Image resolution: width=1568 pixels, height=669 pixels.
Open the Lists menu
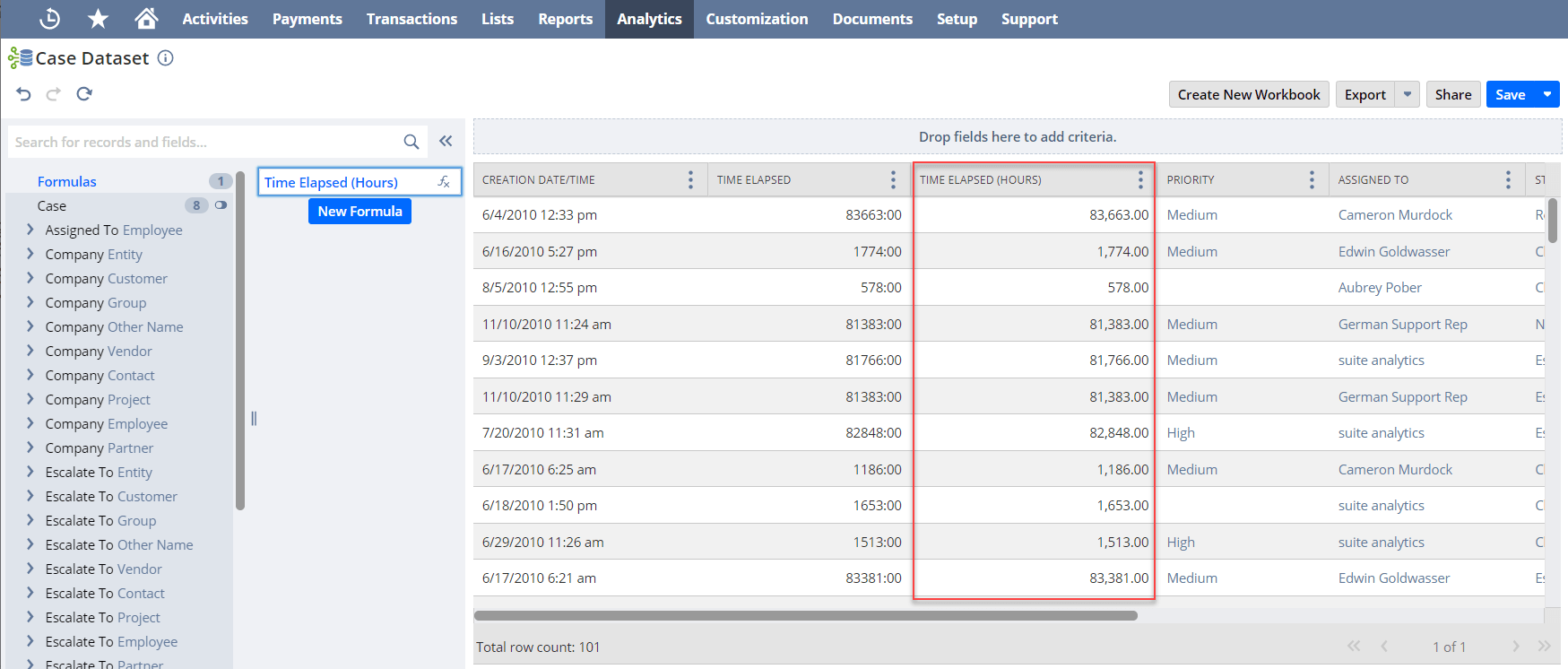click(x=498, y=19)
